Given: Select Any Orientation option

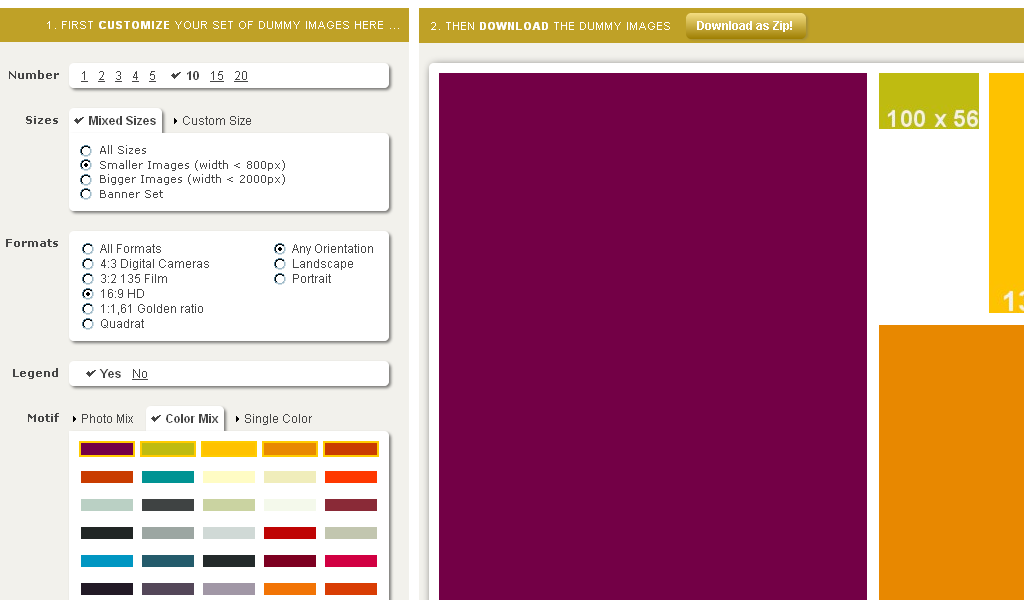Looking at the screenshot, I should [x=280, y=249].
